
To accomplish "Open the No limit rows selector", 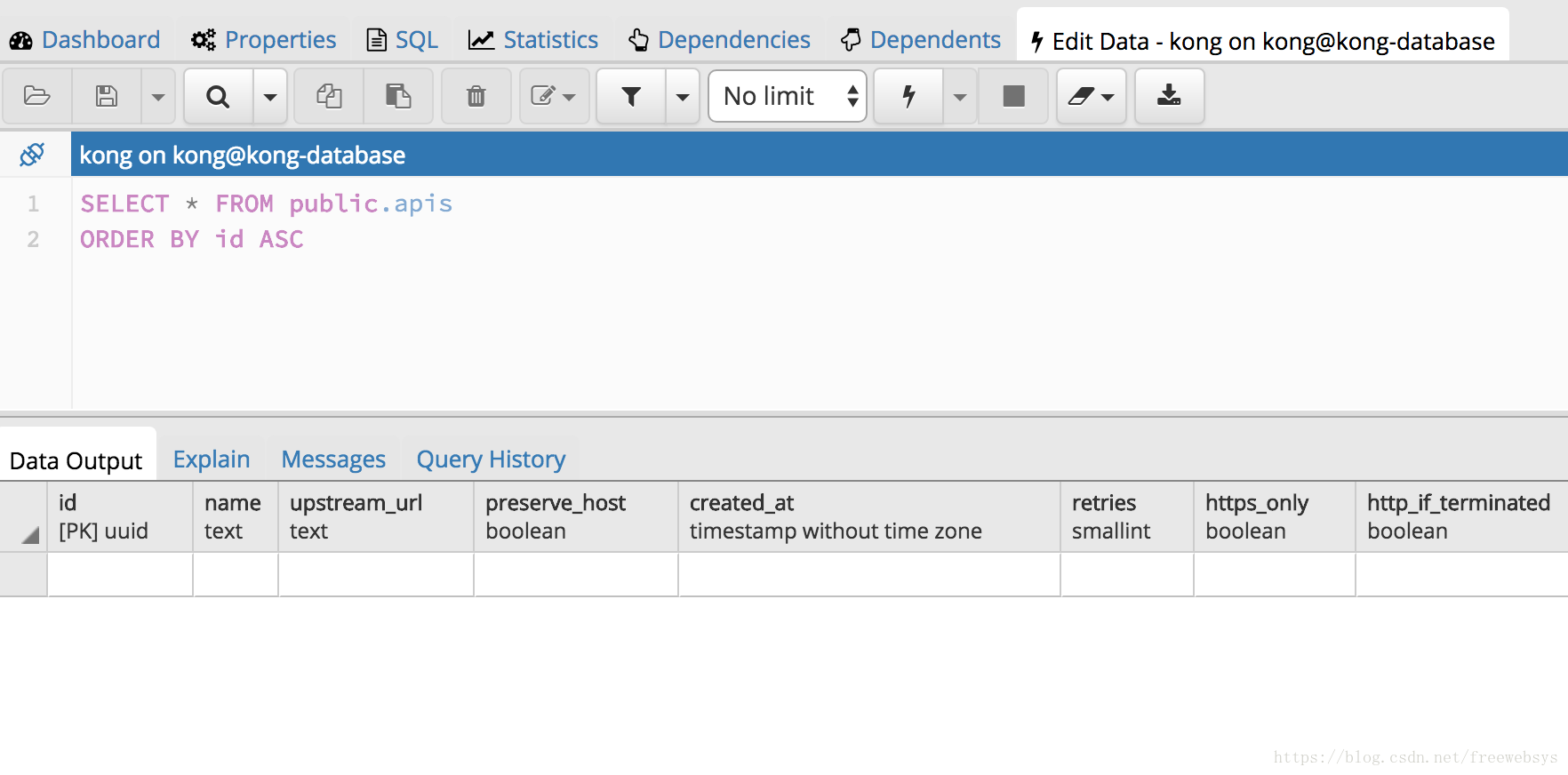I will 788,96.
